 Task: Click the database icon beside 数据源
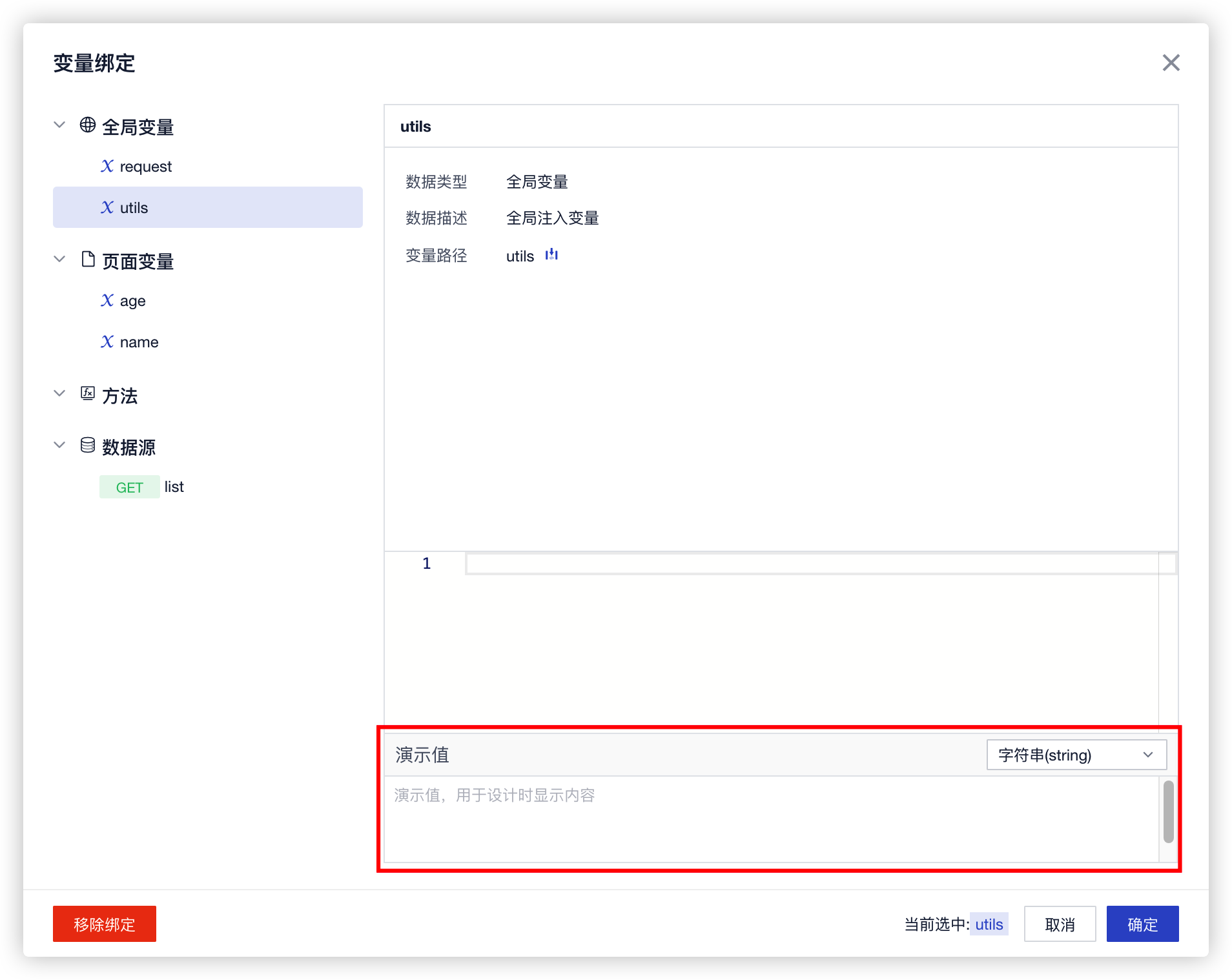pos(88,445)
